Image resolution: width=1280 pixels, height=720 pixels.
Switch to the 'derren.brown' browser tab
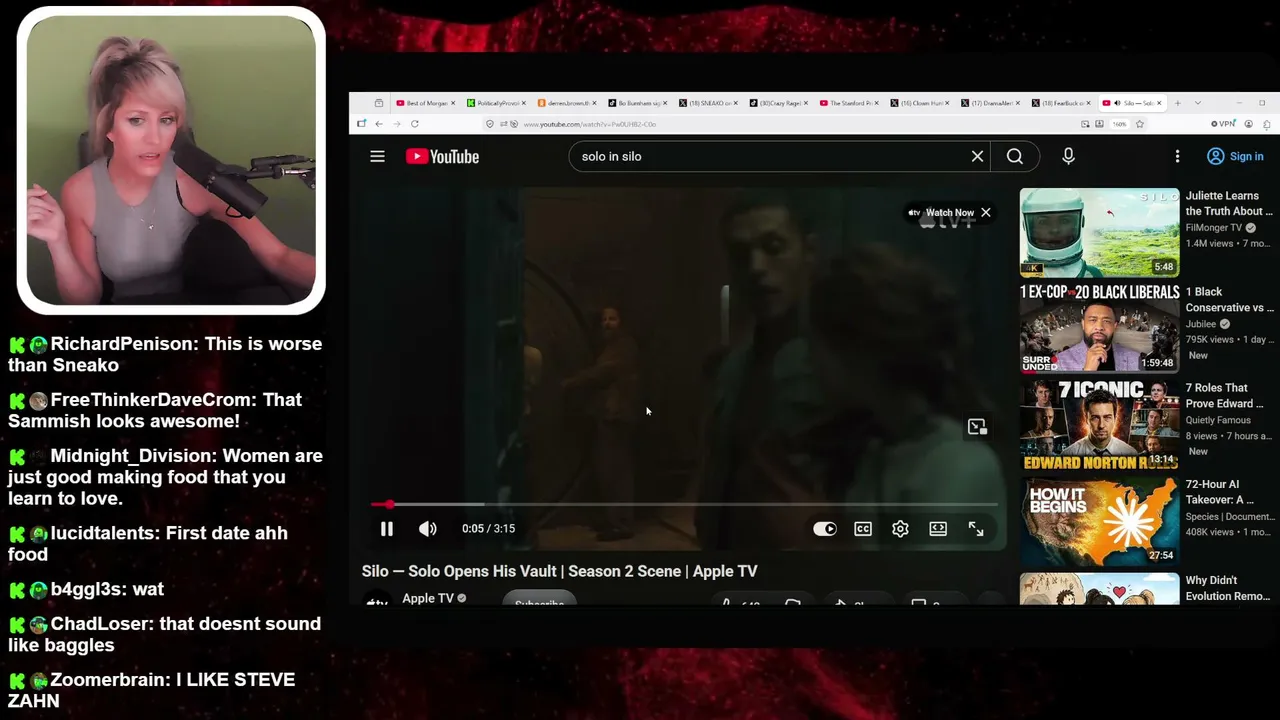(566, 103)
